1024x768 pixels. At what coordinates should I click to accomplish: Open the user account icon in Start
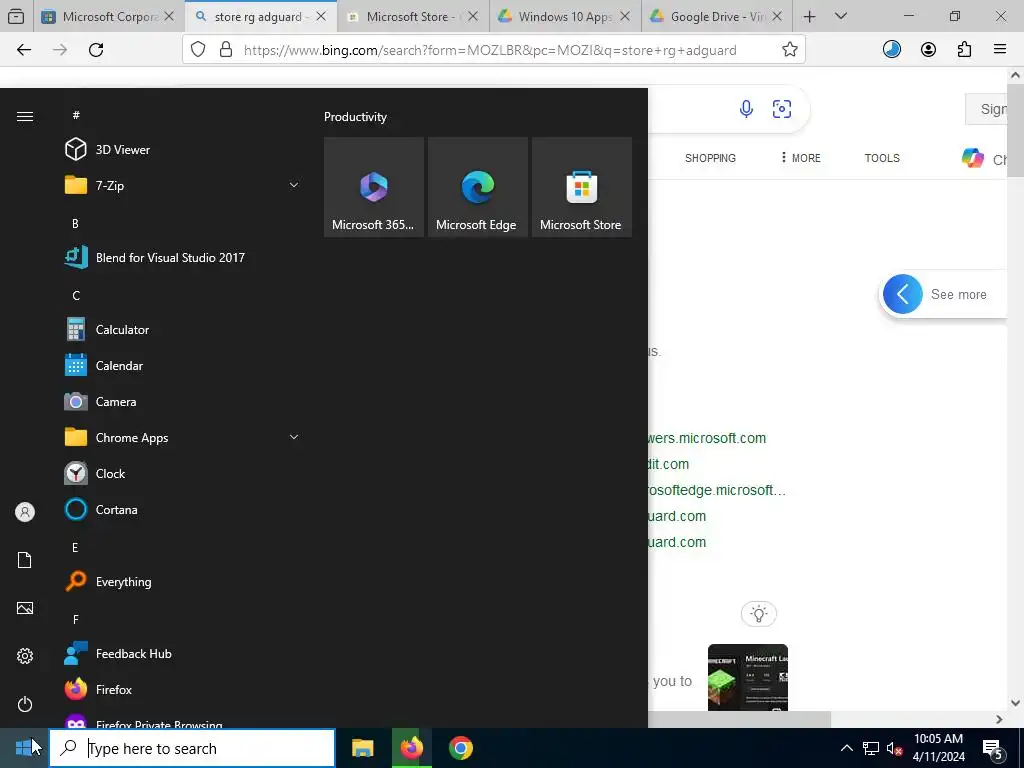pyautogui.click(x=25, y=512)
